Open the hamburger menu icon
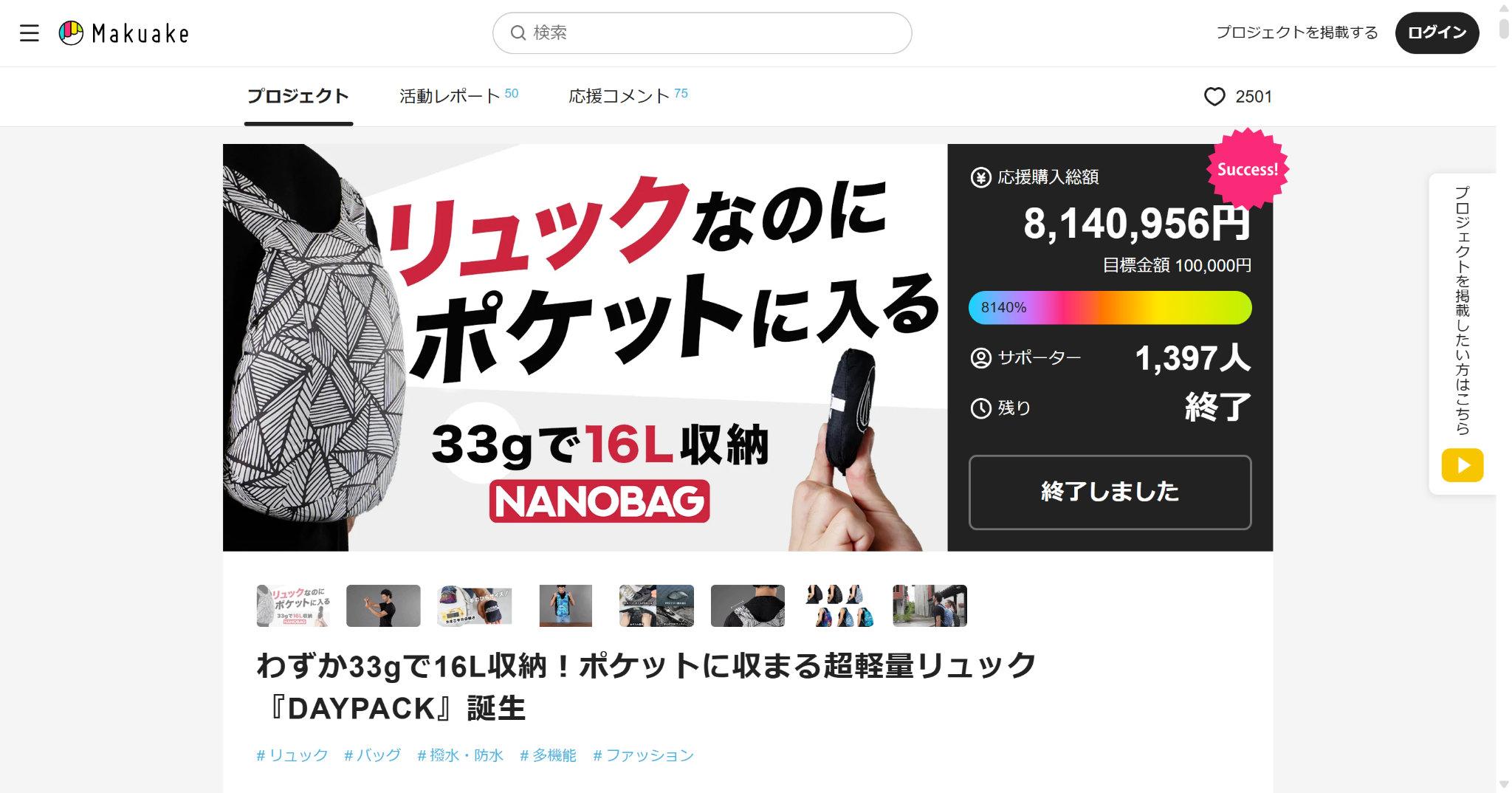This screenshot has height=793, width=1512. click(30, 33)
